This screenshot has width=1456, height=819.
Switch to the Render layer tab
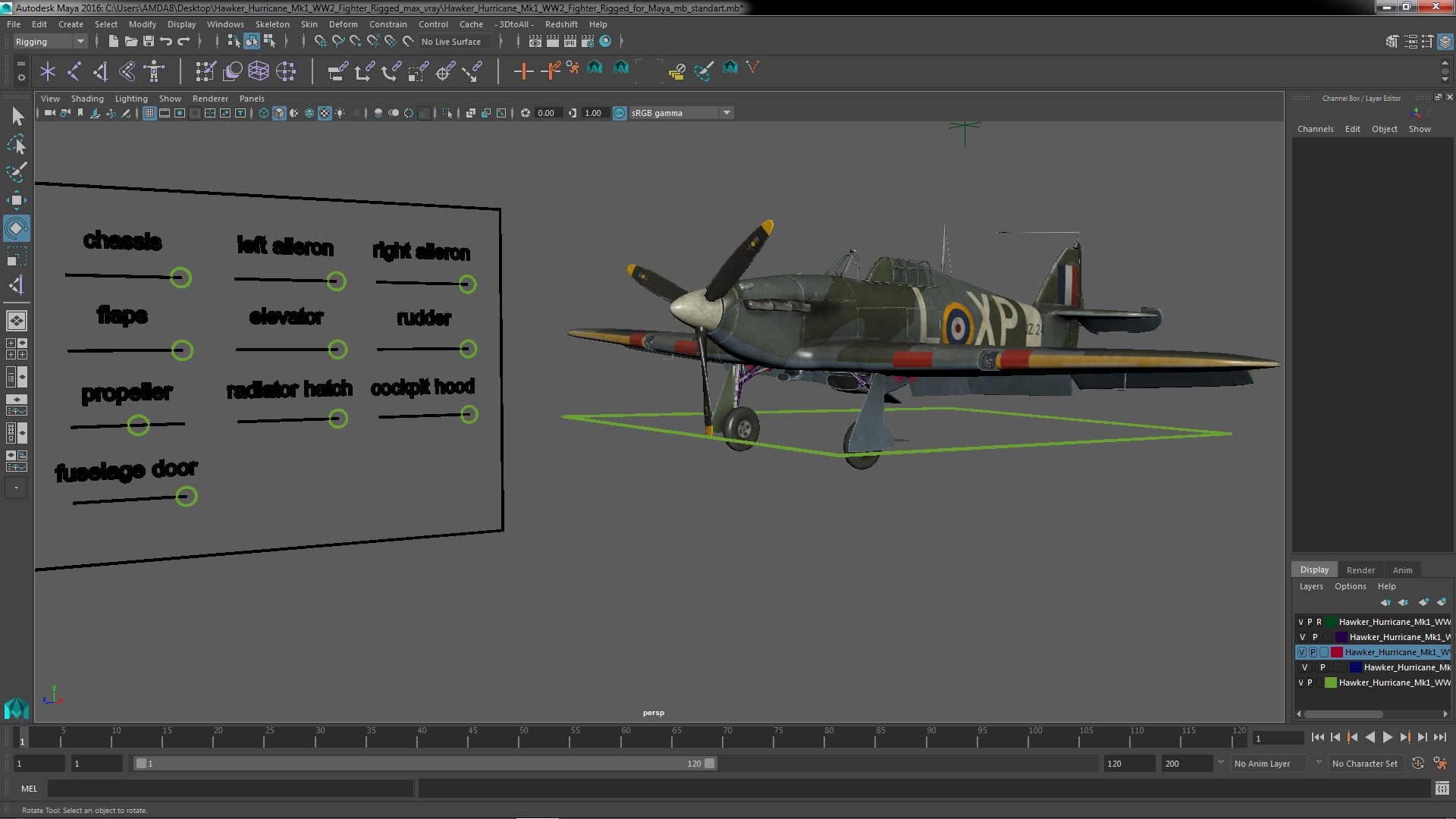pos(1360,570)
